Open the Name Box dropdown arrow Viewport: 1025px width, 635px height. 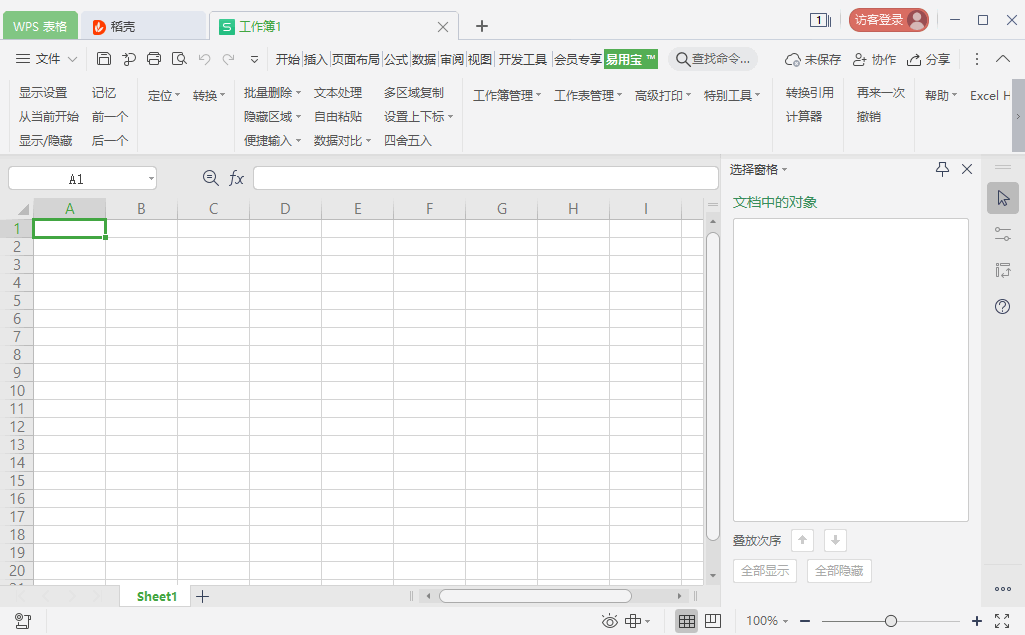(x=151, y=178)
